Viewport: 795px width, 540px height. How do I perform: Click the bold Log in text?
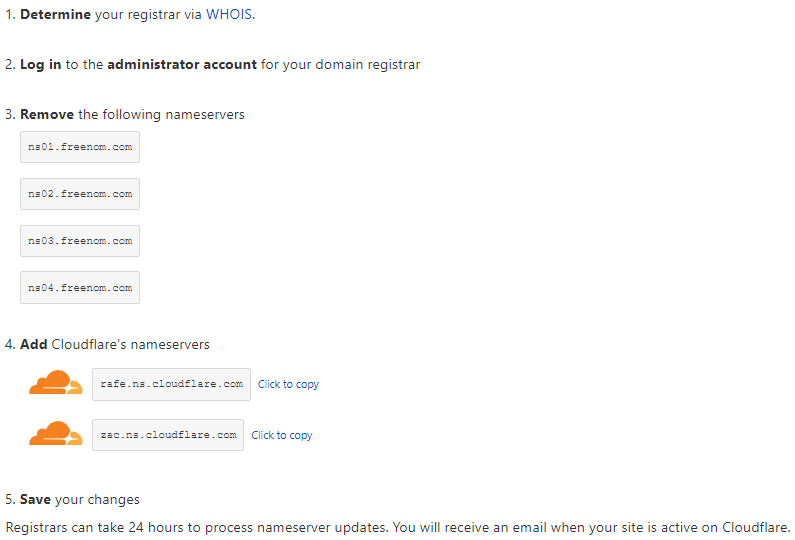point(41,65)
